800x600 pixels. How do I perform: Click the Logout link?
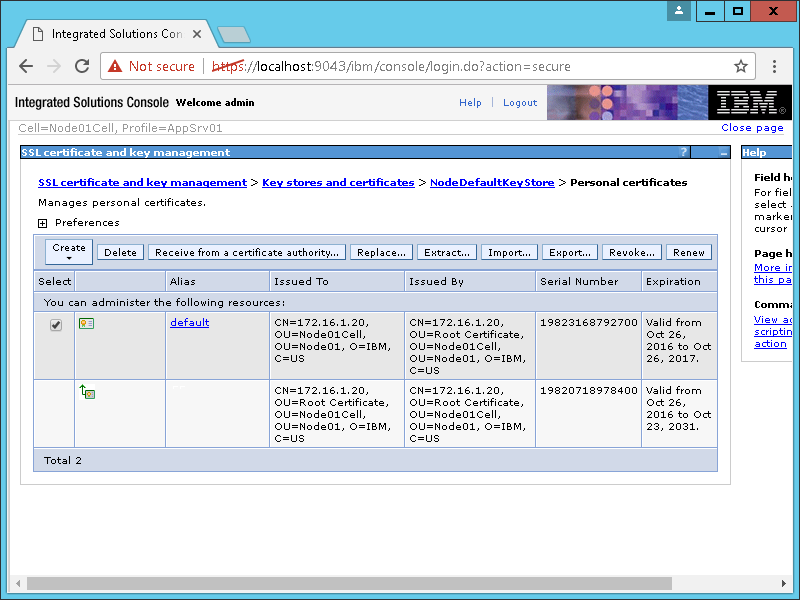(520, 103)
